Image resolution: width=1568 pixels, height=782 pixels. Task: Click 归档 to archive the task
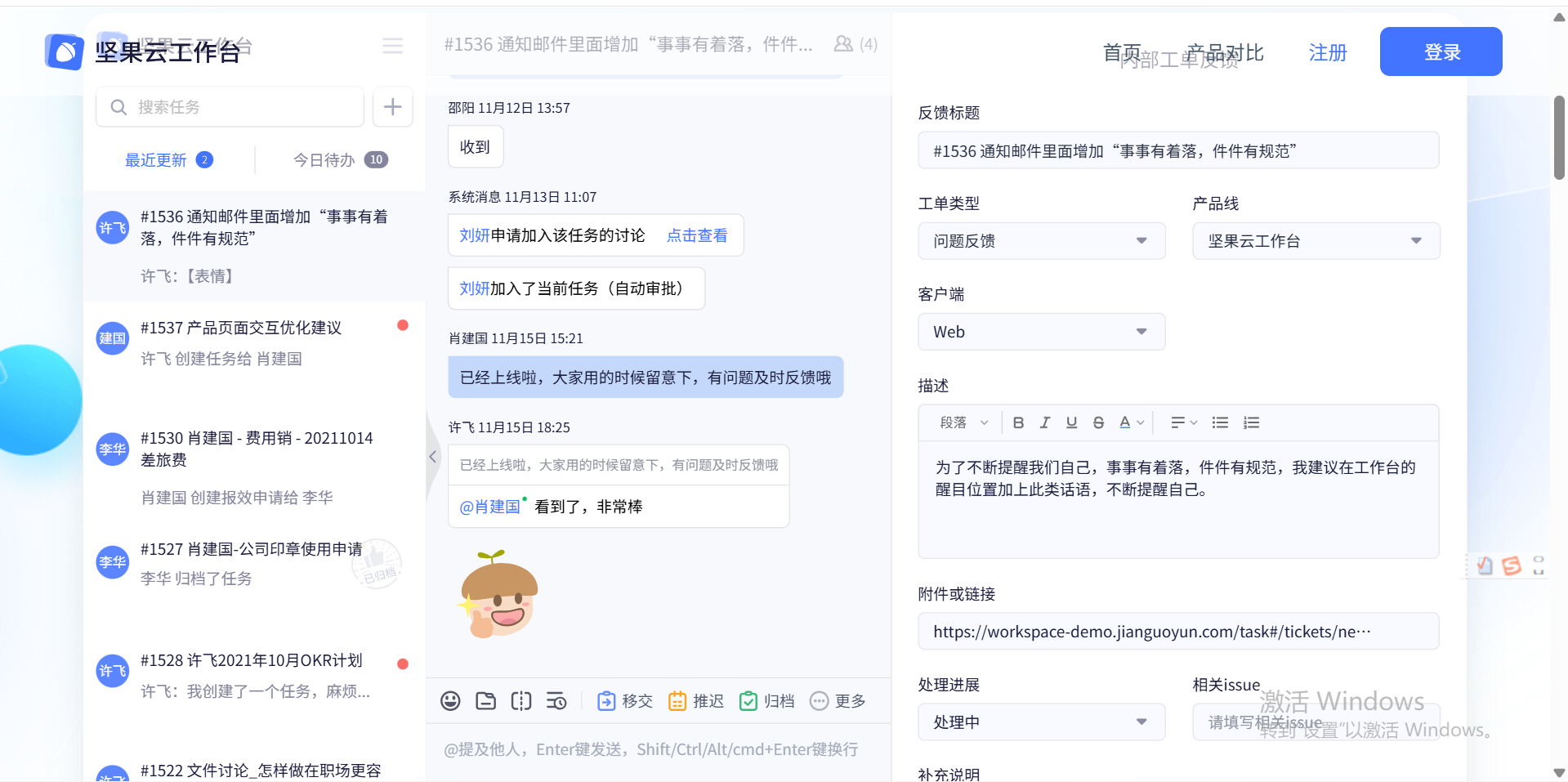(x=767, y=701)
